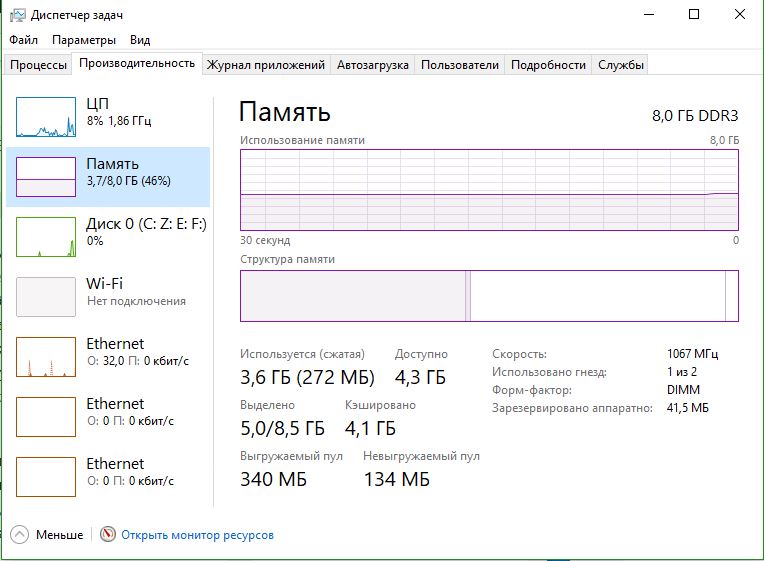Click the 41,5 МБ reserved value
The height and width of the screenshot is (561, 764).
(x=688, y=408)
